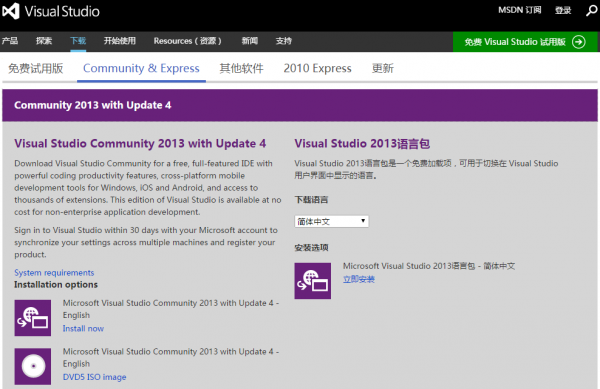Viewport: 600px width, 389px height.
Task: Click the Visual Studio Community 2013 with Update 4 heading
Action: [140, 143]
